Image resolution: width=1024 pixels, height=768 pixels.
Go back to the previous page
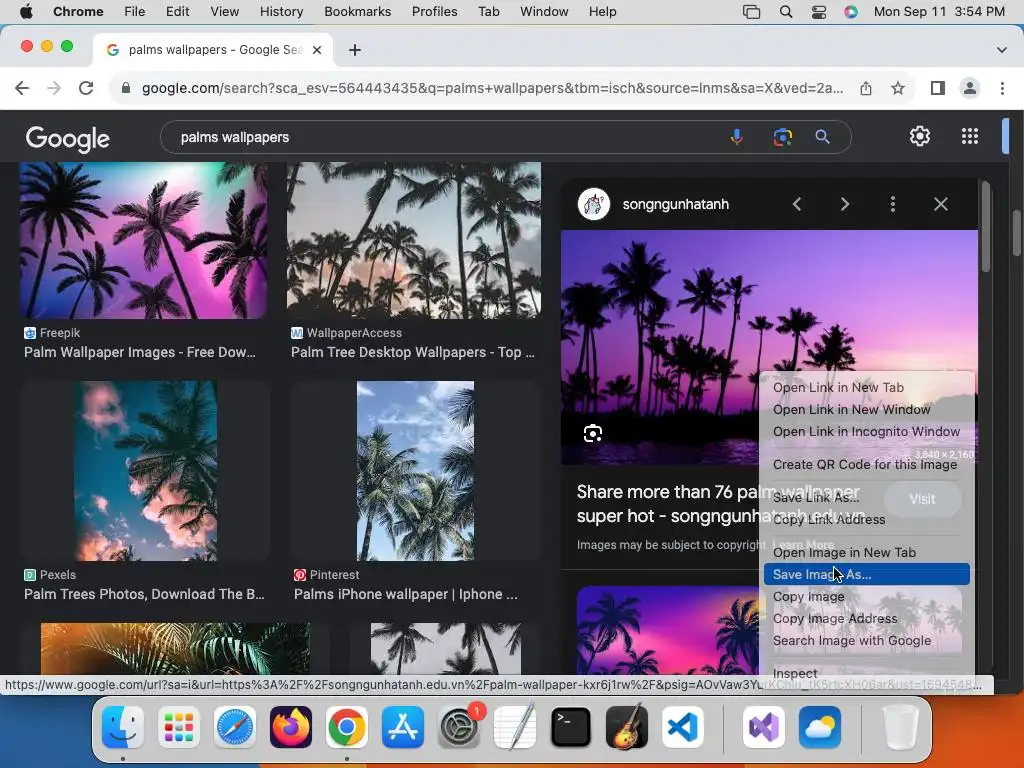[22, 88]
